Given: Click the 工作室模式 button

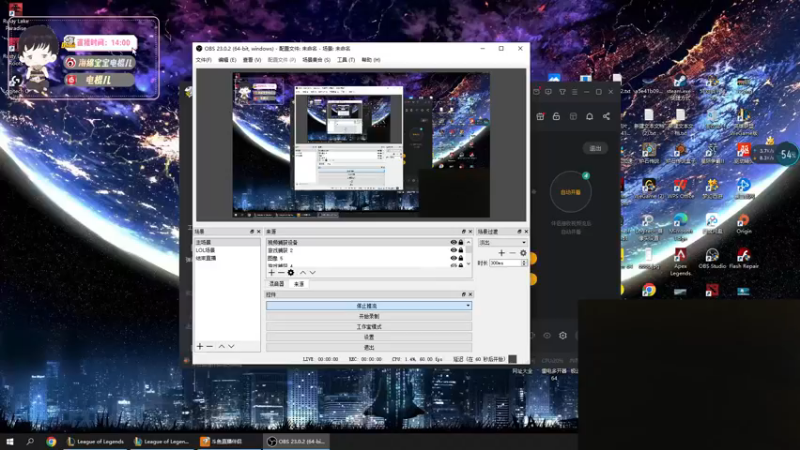Looking at the screenshot, I should (x=369, y=327).
